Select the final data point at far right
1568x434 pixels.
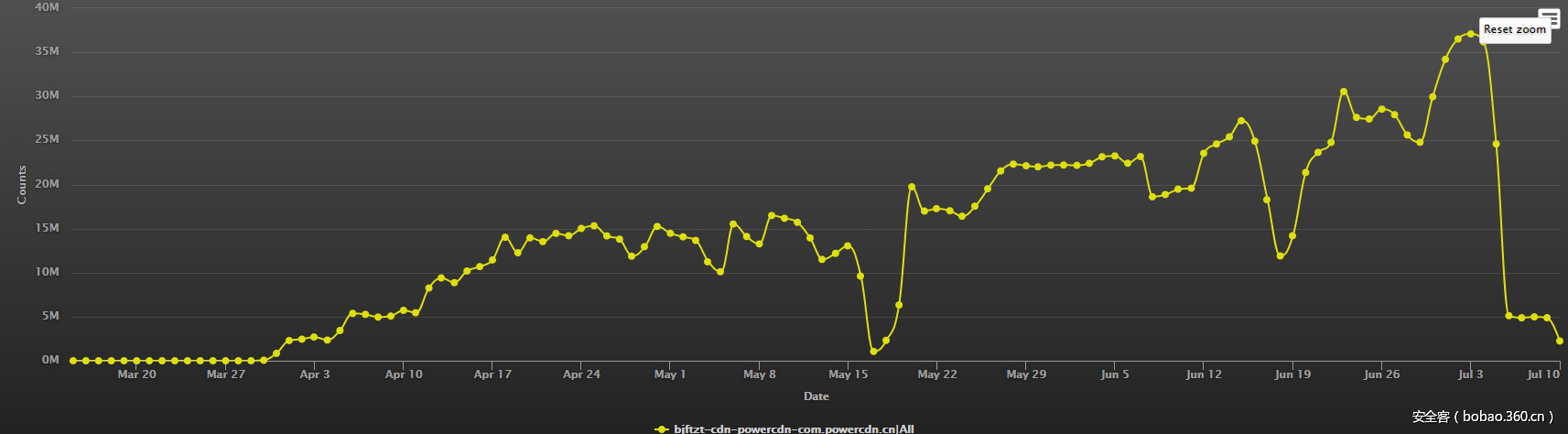coord(1560,341)
